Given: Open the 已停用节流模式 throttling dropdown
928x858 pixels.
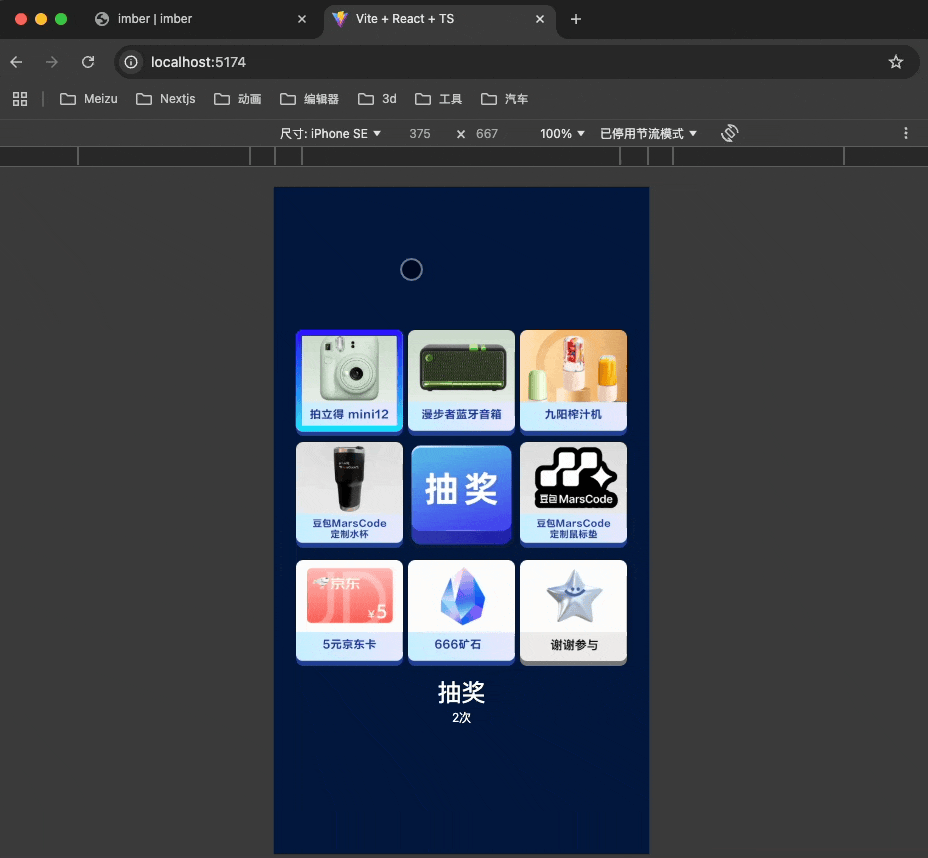Looking at the screenshot, I should pyautogui.click(x=648, y=134).
